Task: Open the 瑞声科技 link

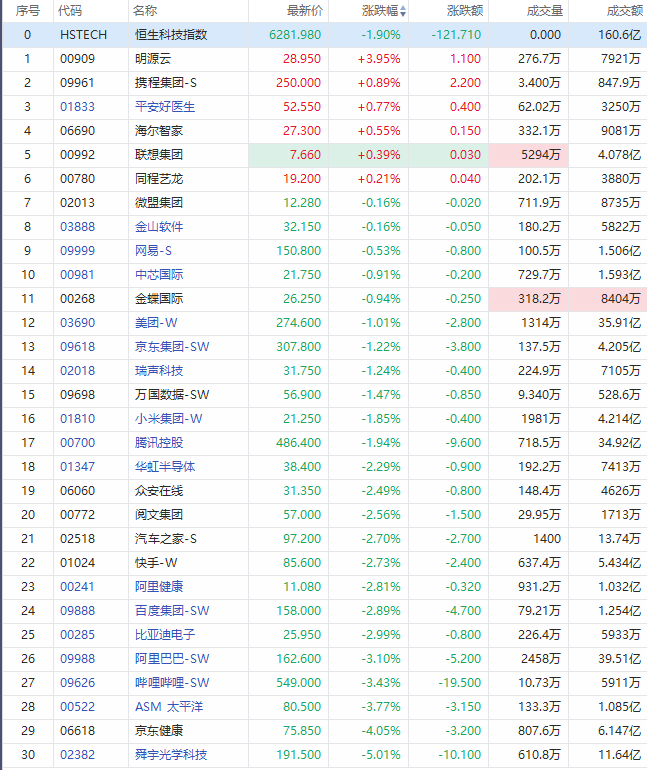Action: coord(159,371)
